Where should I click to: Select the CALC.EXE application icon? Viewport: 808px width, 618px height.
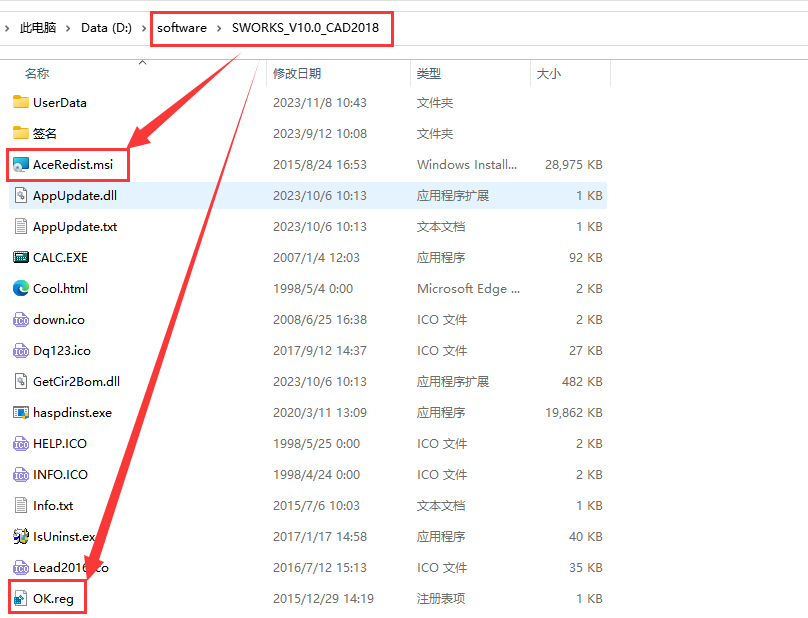coord(21,257)
